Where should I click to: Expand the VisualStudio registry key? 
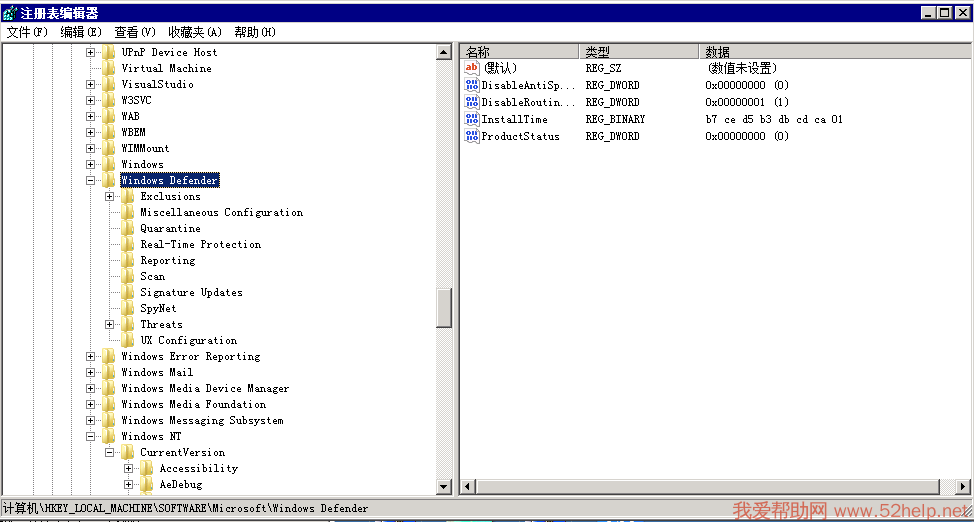tap(91, 85)
